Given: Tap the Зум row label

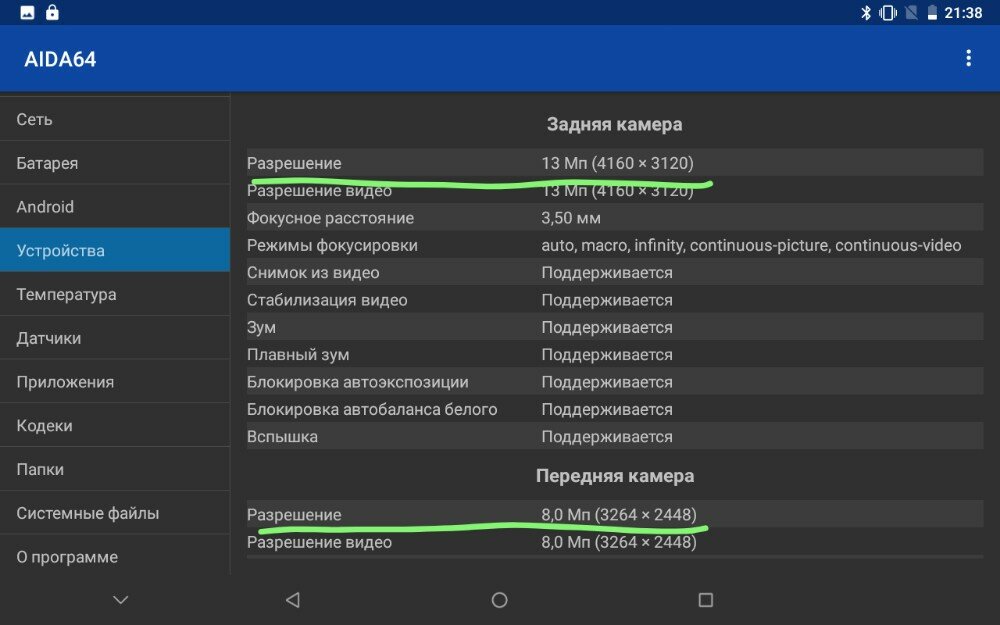Looking at the screenshot, I should pos(261,328).
